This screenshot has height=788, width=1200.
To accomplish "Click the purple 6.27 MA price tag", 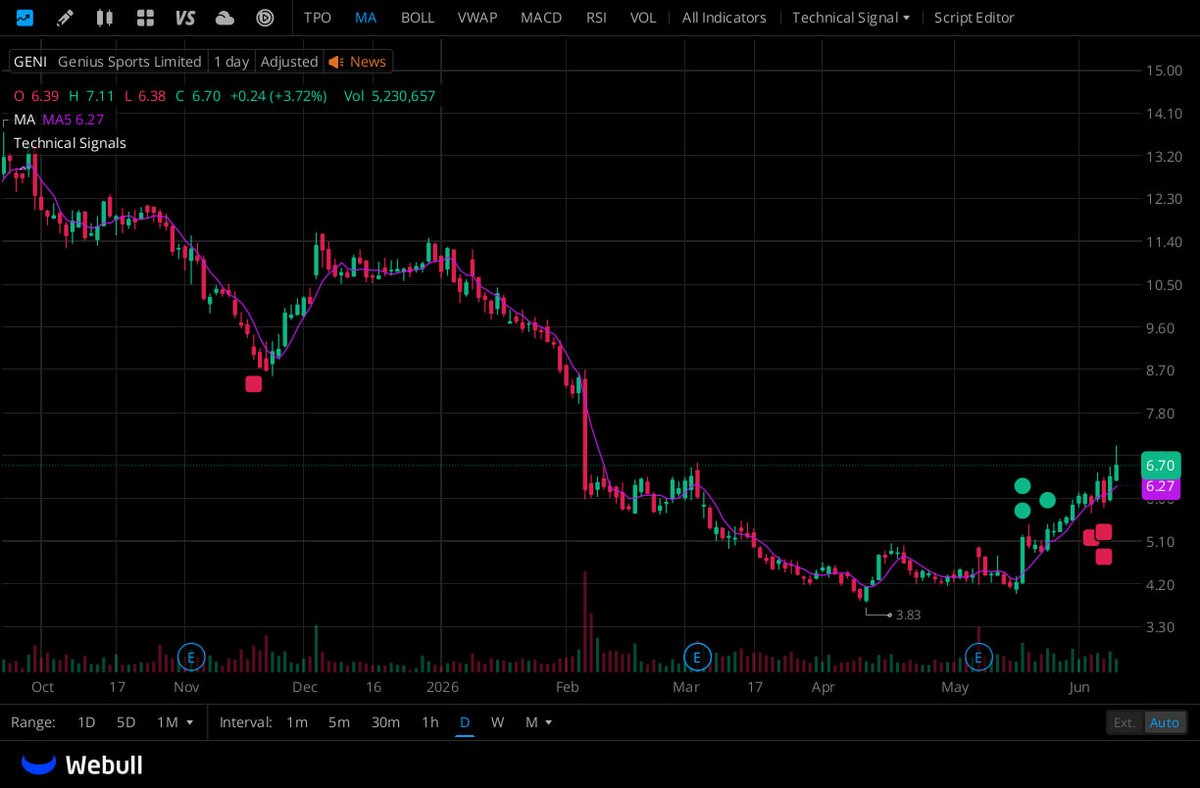I will tap(1160, 487).
